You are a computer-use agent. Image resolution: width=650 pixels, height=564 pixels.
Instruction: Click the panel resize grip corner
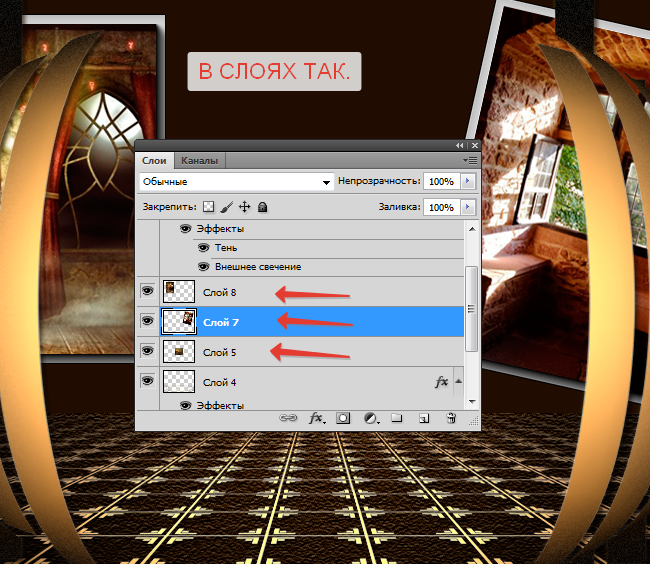point(473,421)
